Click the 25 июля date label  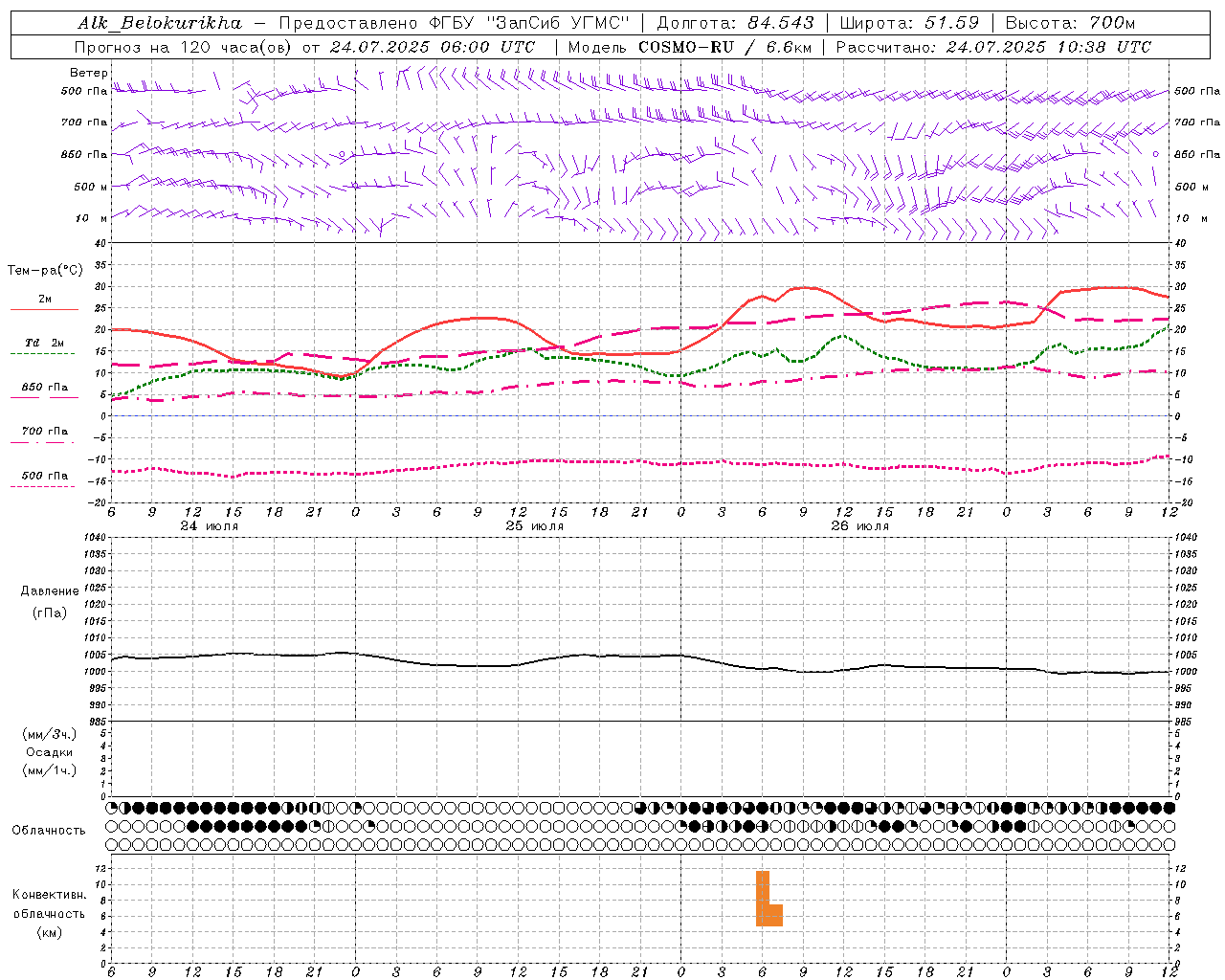535,526
